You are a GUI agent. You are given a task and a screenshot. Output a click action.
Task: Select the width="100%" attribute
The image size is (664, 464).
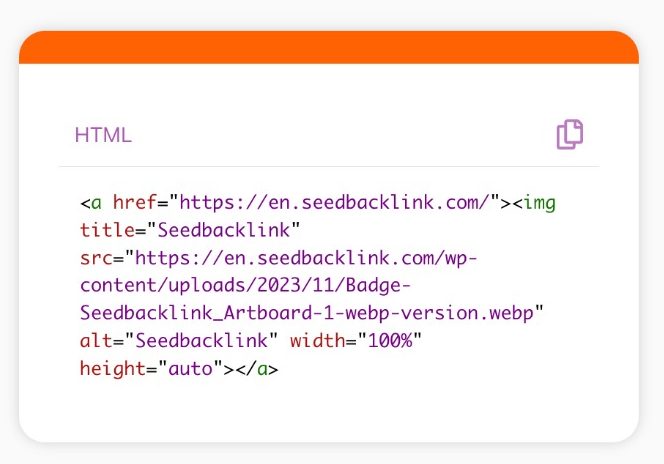[x=356, y=341]
